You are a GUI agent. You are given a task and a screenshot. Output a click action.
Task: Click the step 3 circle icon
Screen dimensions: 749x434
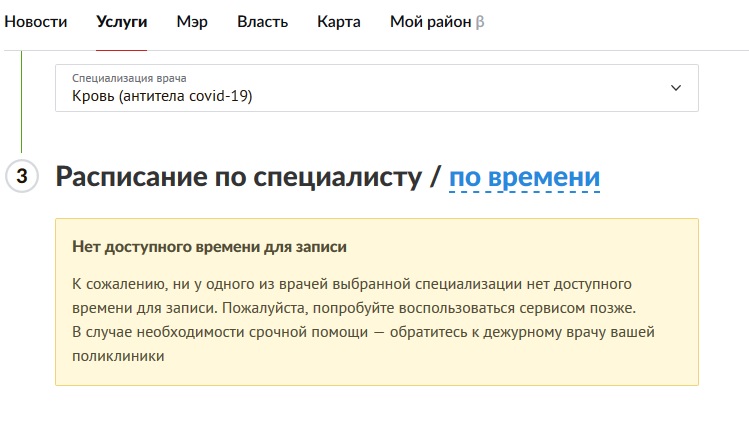(22, 177)
